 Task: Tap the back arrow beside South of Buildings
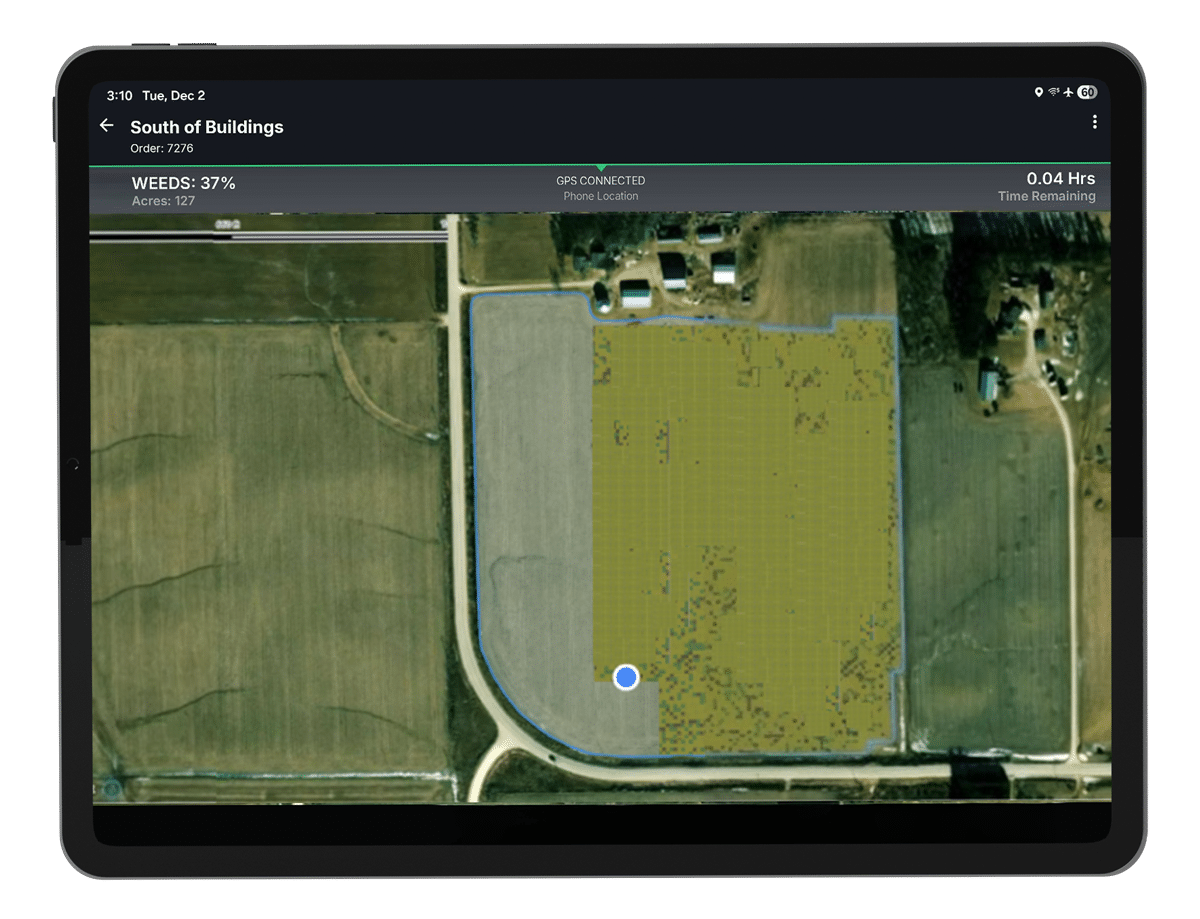[x=106, y=126]
